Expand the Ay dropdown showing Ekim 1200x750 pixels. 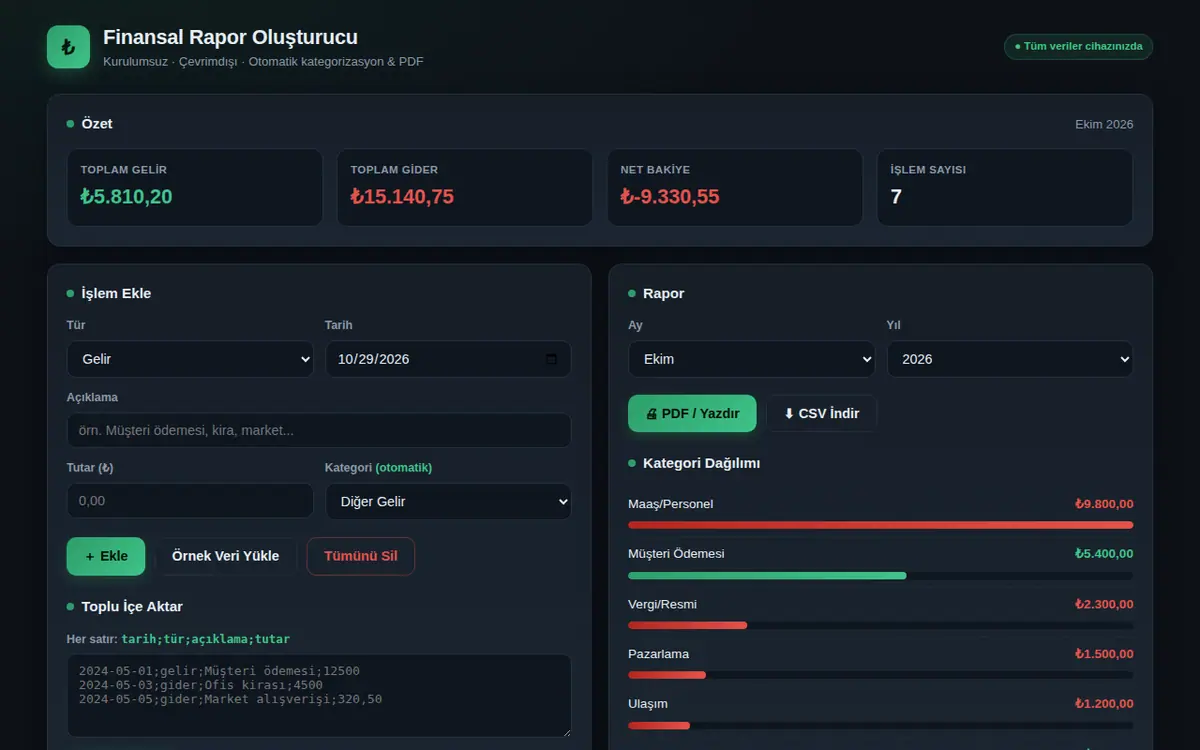752,359
